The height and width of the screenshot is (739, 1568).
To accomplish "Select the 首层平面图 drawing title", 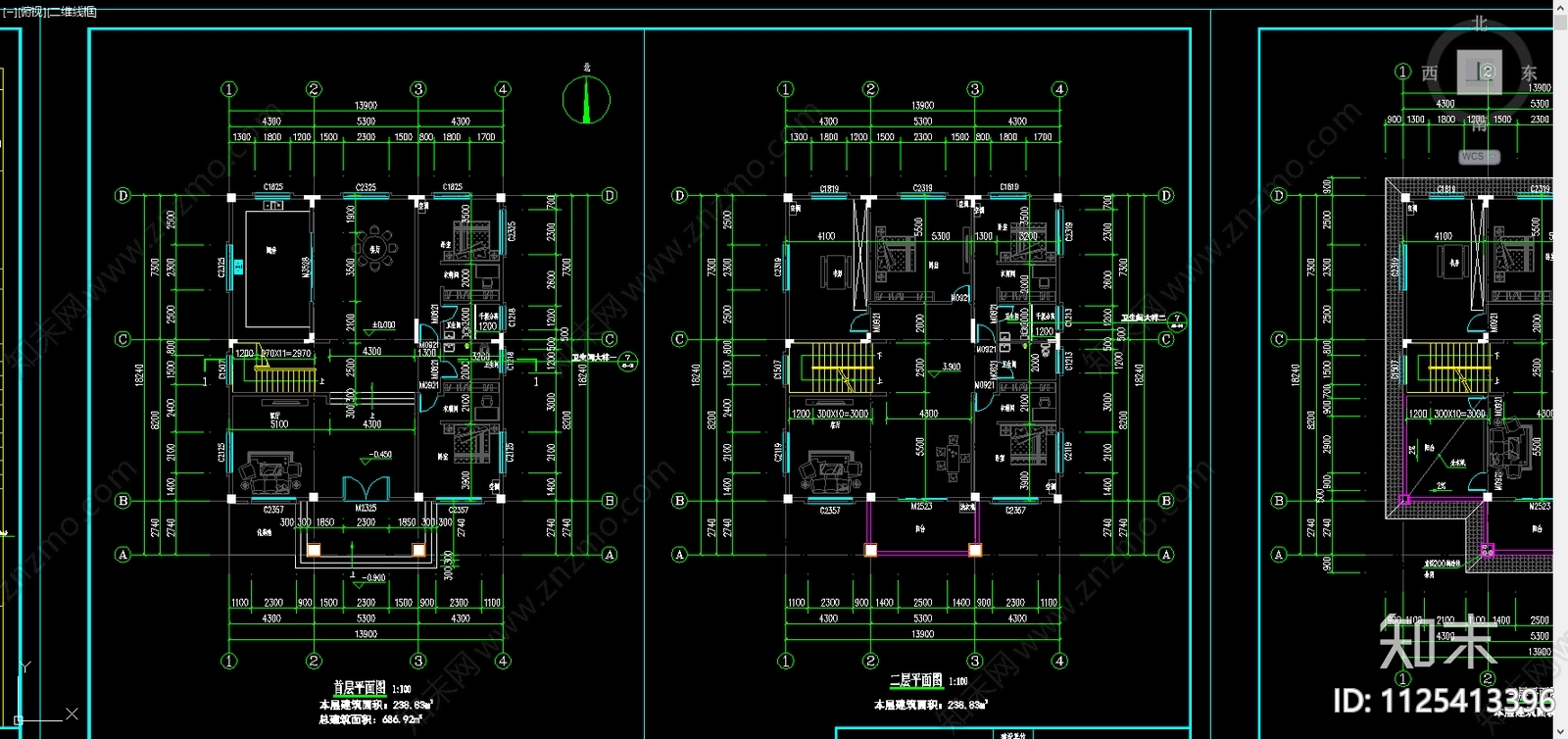I will tap(360, 688).
